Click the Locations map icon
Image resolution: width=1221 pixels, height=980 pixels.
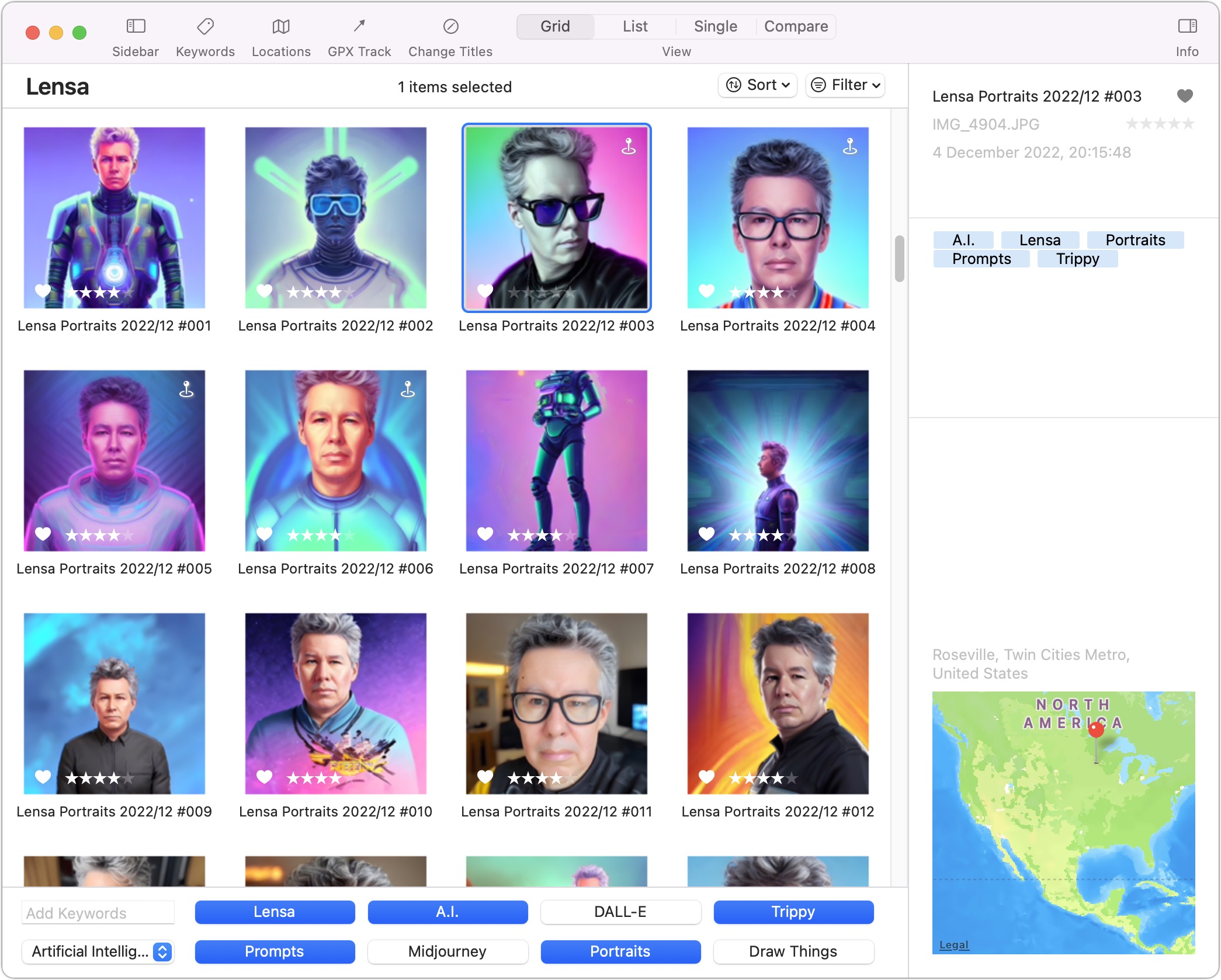click(x=281, y=26)
